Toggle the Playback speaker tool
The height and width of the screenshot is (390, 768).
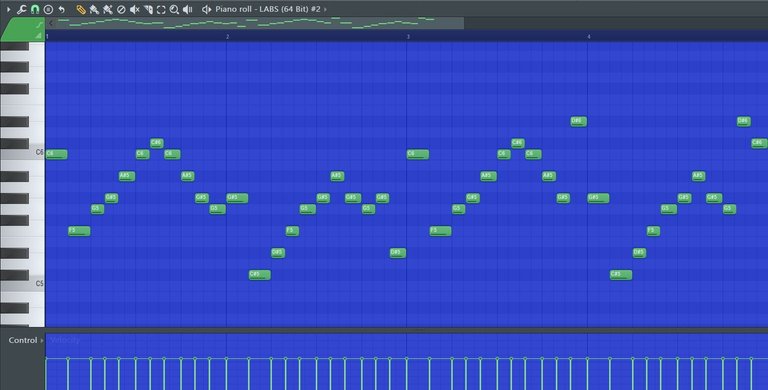pyautogui.click(x=188, y=9)
